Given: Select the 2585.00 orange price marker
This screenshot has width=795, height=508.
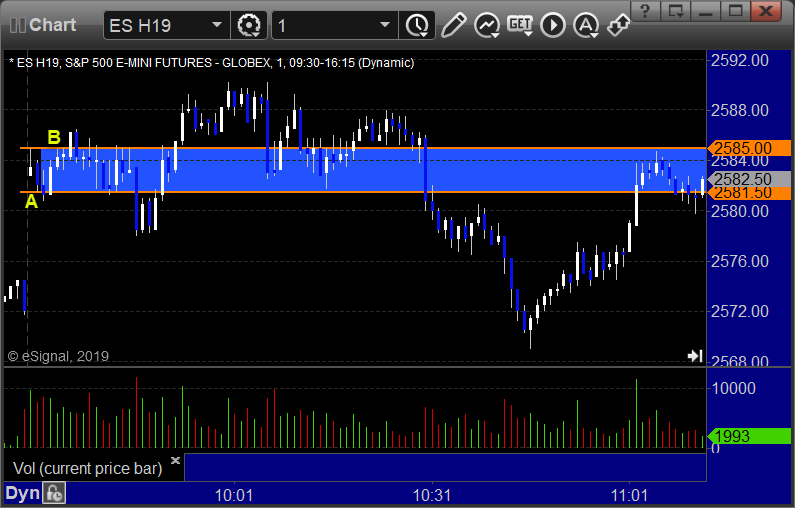Looking at the screenshot, I should pyautogui.click(x=748, y=148).
